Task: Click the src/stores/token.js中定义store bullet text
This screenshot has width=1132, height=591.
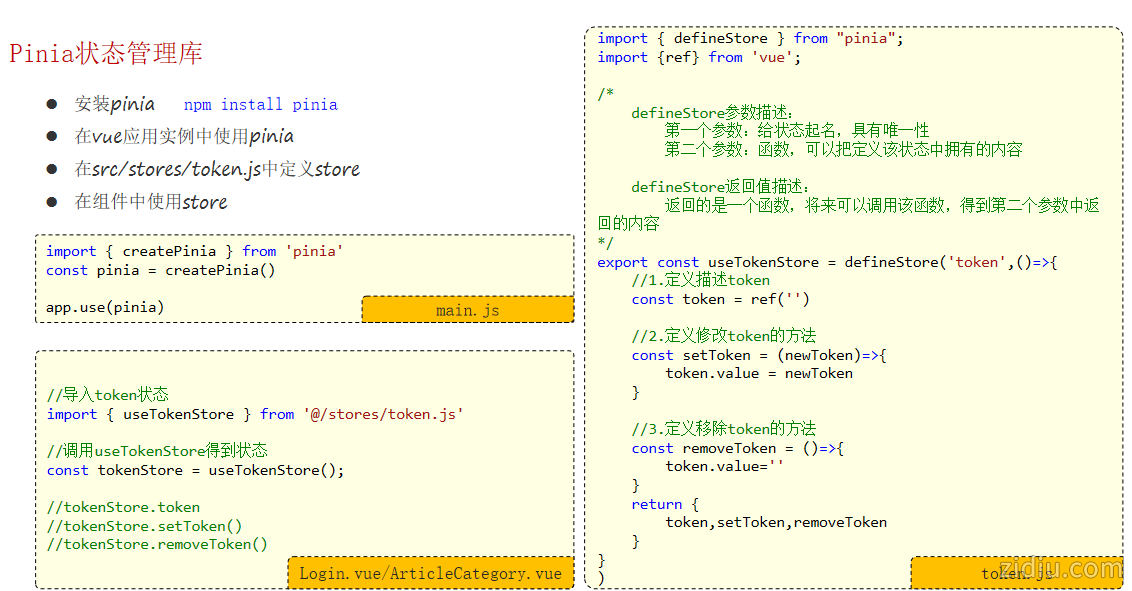Action: [217, 169]
